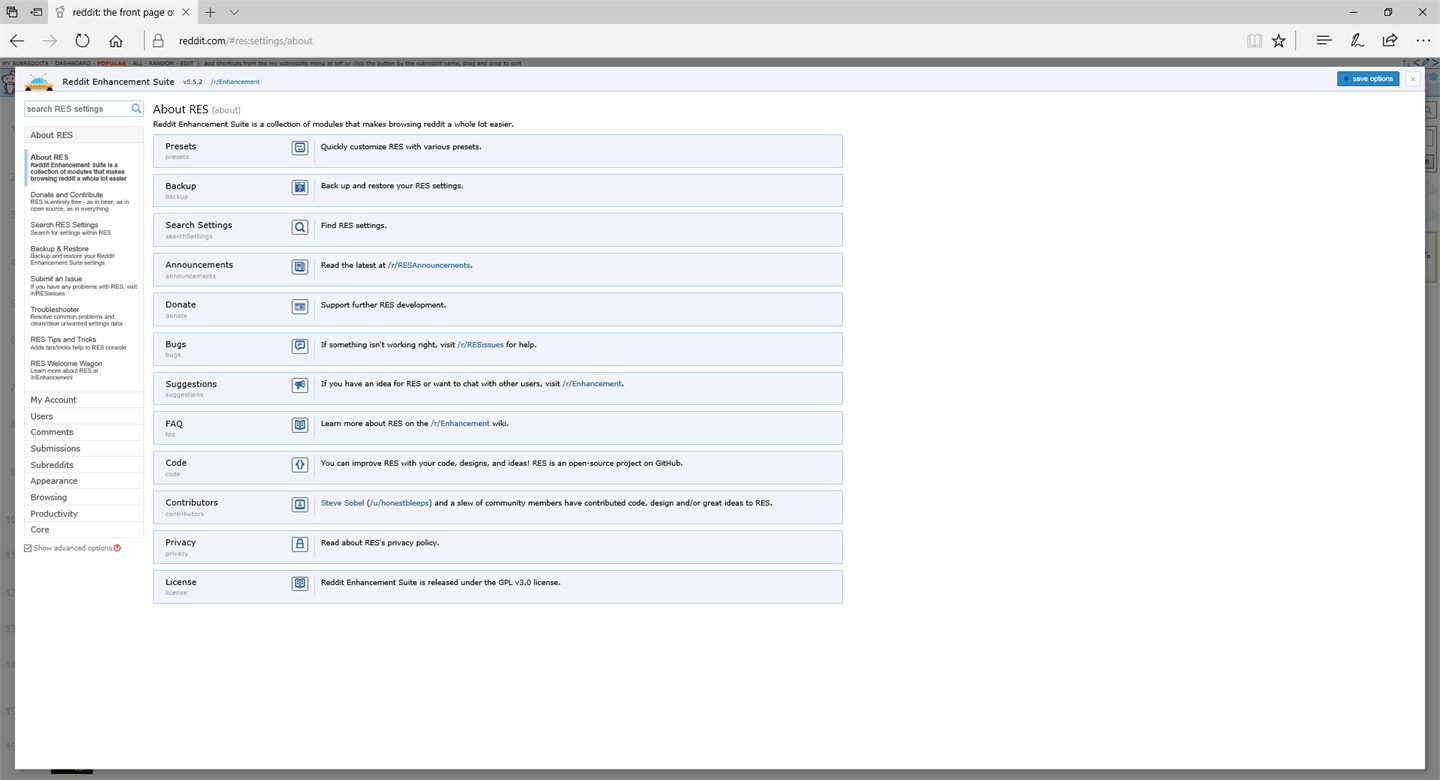The image size is (1440, 780).
Task: Click the Suggestions megaphone icon
Action: (299, 386)
